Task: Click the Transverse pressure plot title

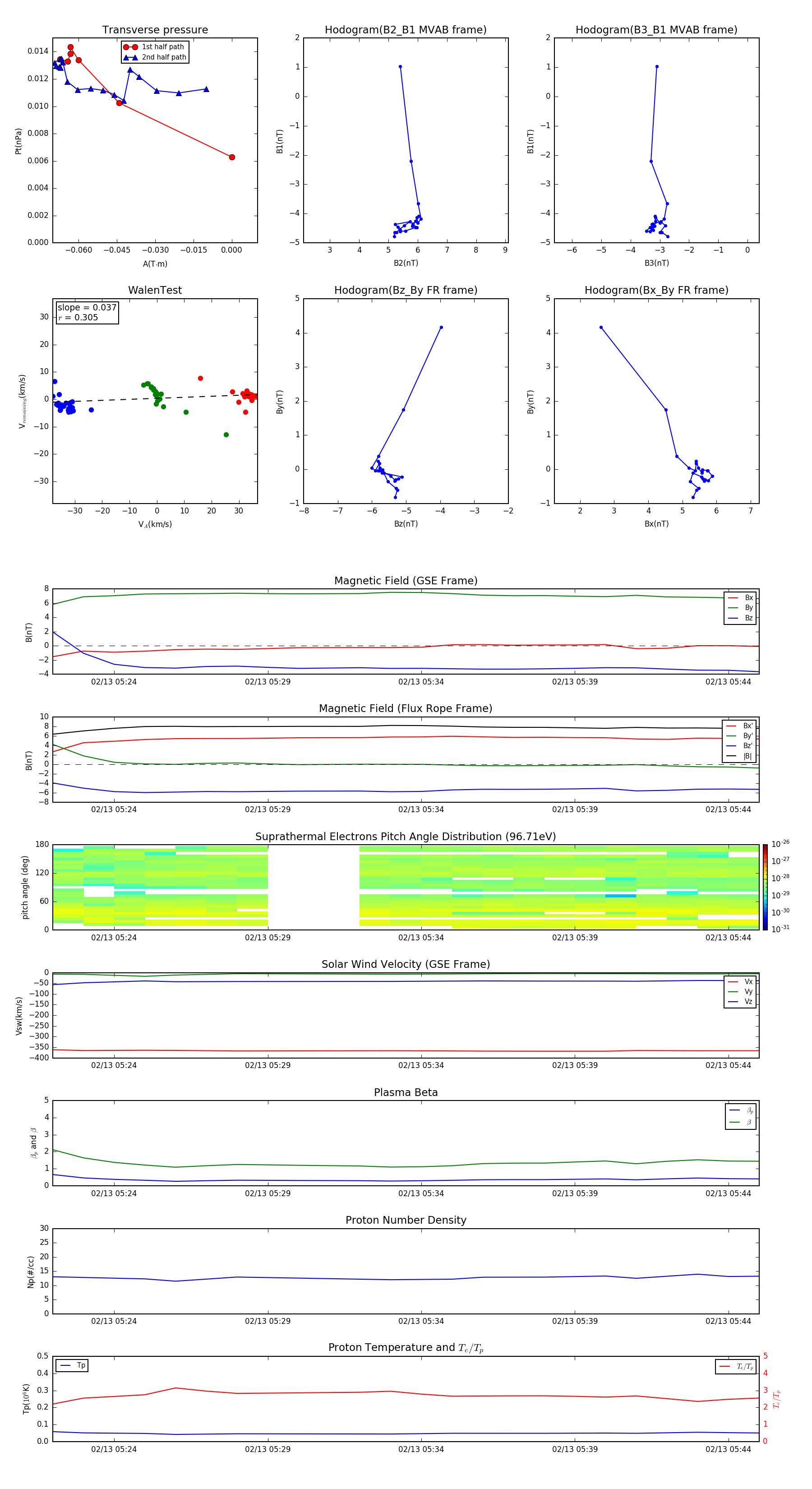Action: point(155,29)
